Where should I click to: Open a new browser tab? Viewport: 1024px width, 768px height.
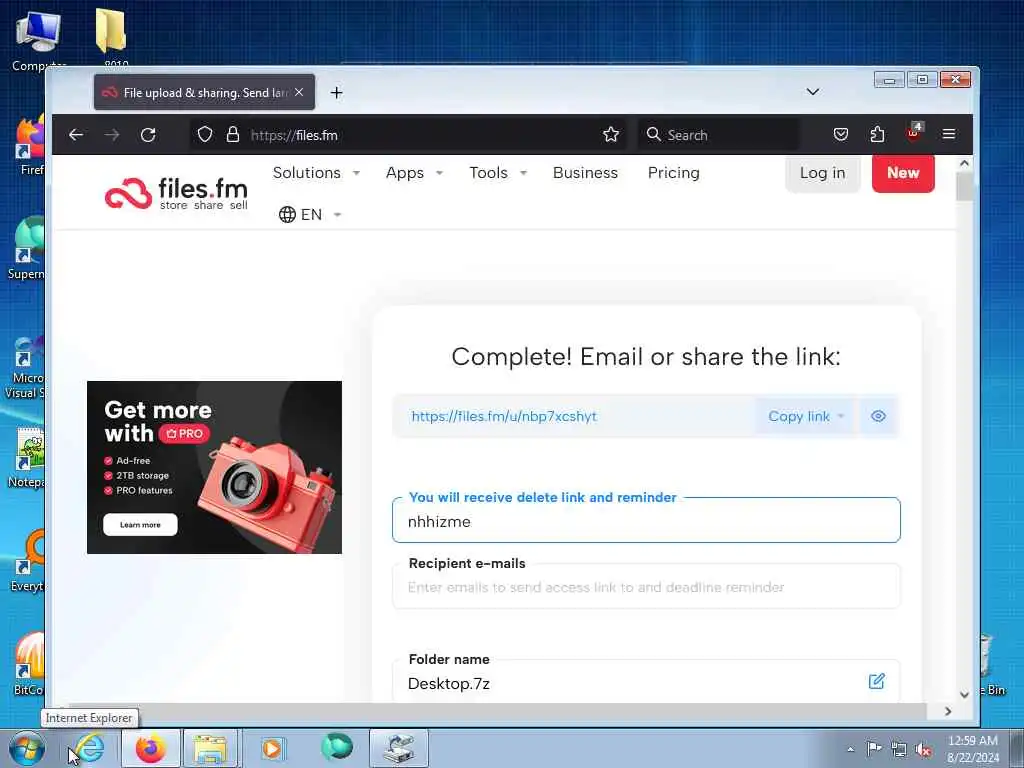click(336, 93)
